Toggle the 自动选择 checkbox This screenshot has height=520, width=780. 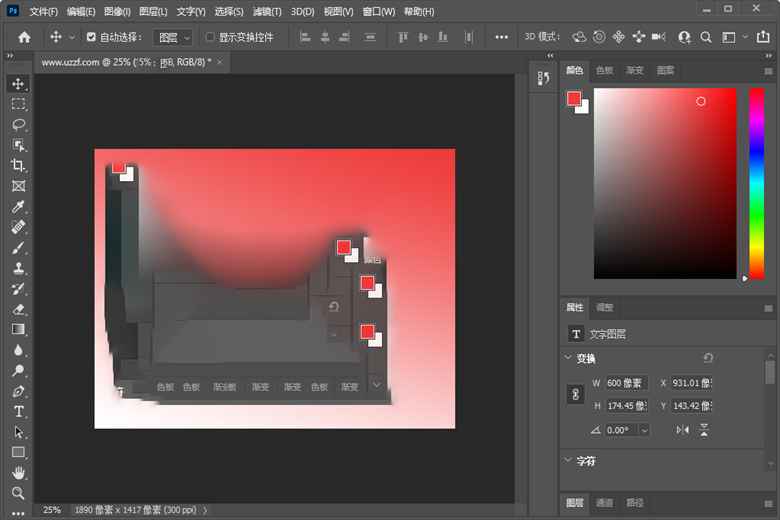tap(91, 37)
